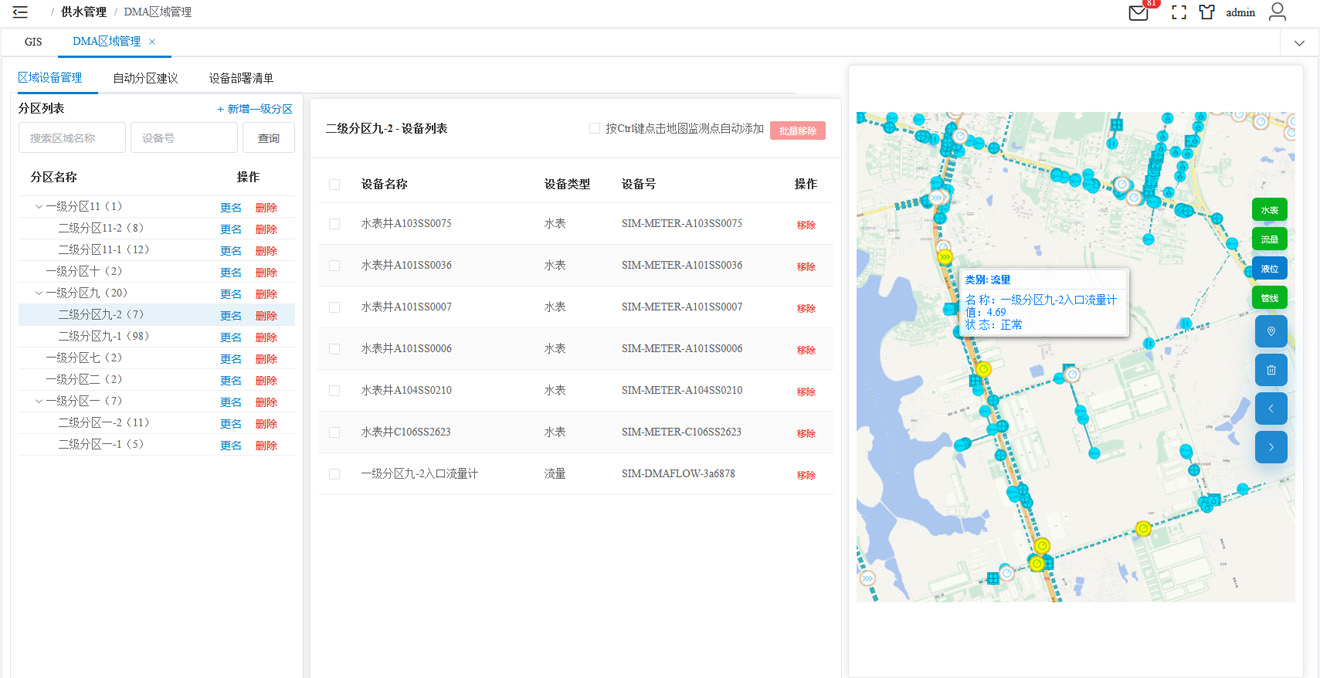1320x678 pixels.
Task: Click the map next arrow button
Action: point(1271,447)
